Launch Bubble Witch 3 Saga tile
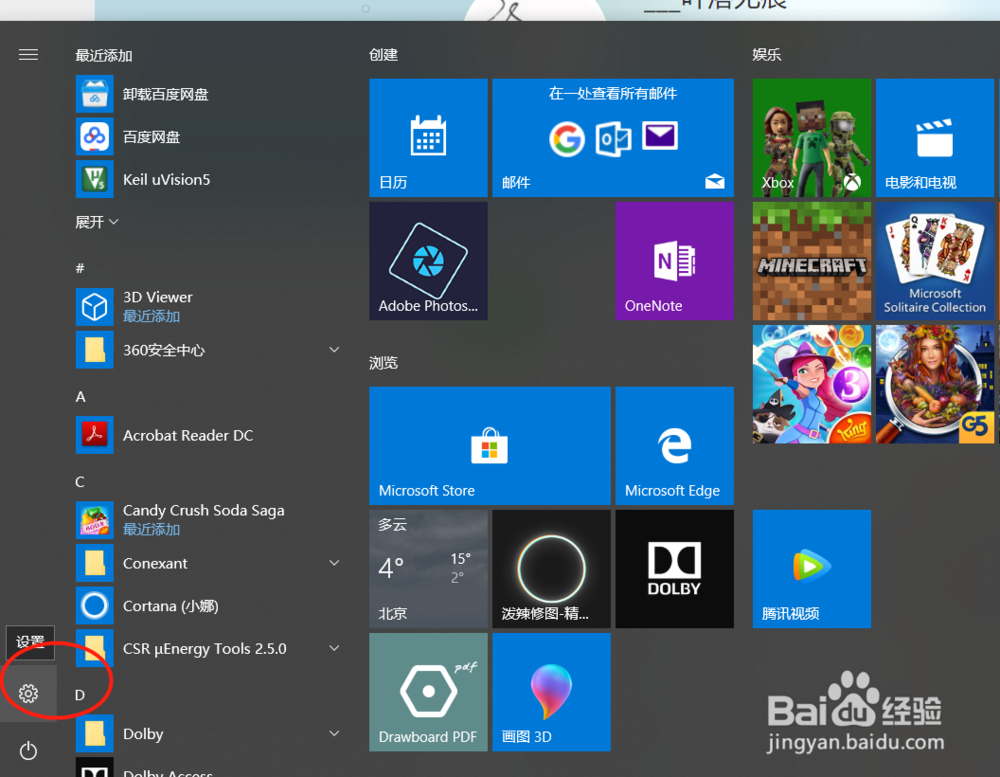Viewport: 1000px width, 777px height. [x=812, y=384]
